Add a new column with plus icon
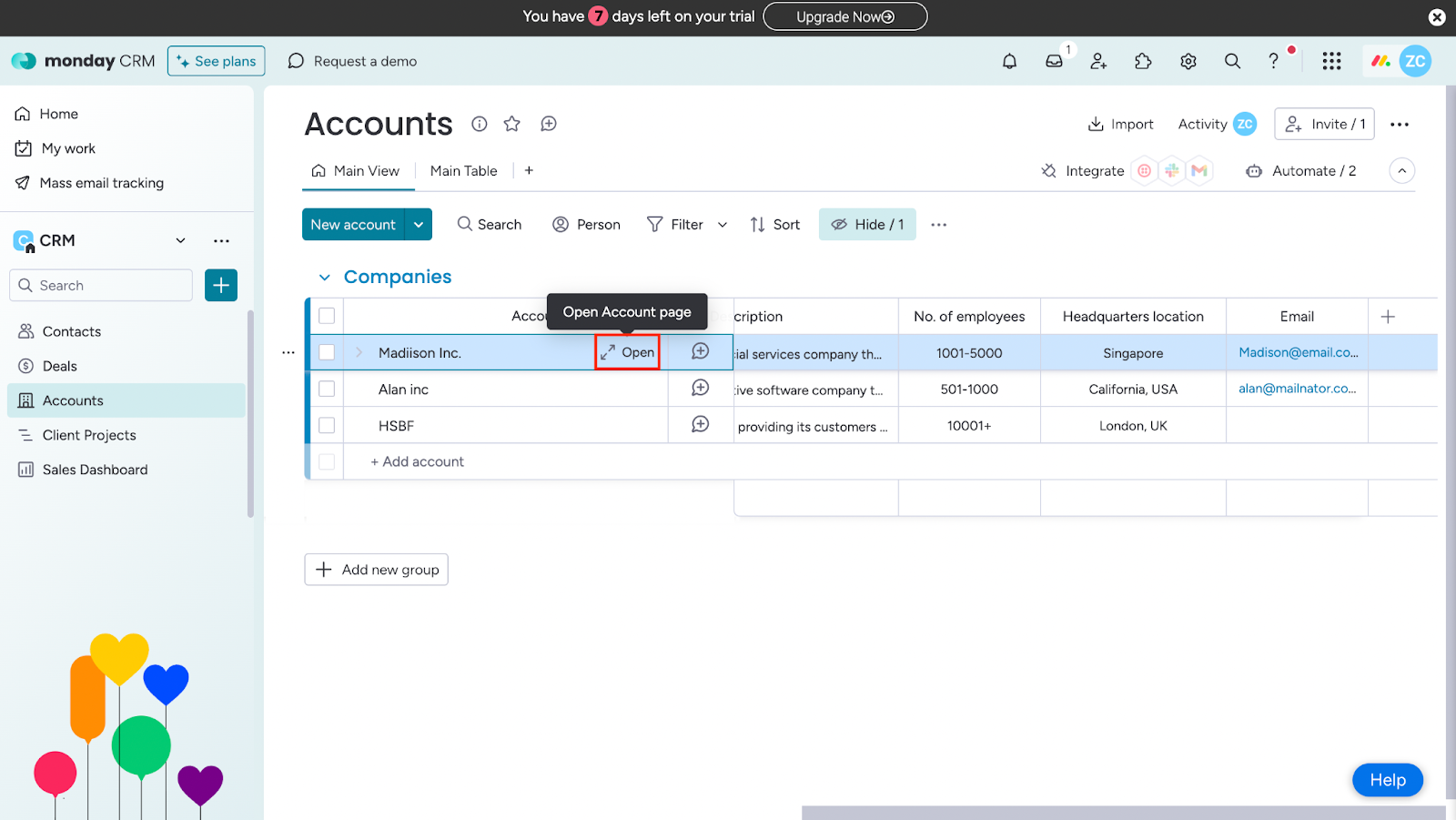 click(x=1388, y=317)
